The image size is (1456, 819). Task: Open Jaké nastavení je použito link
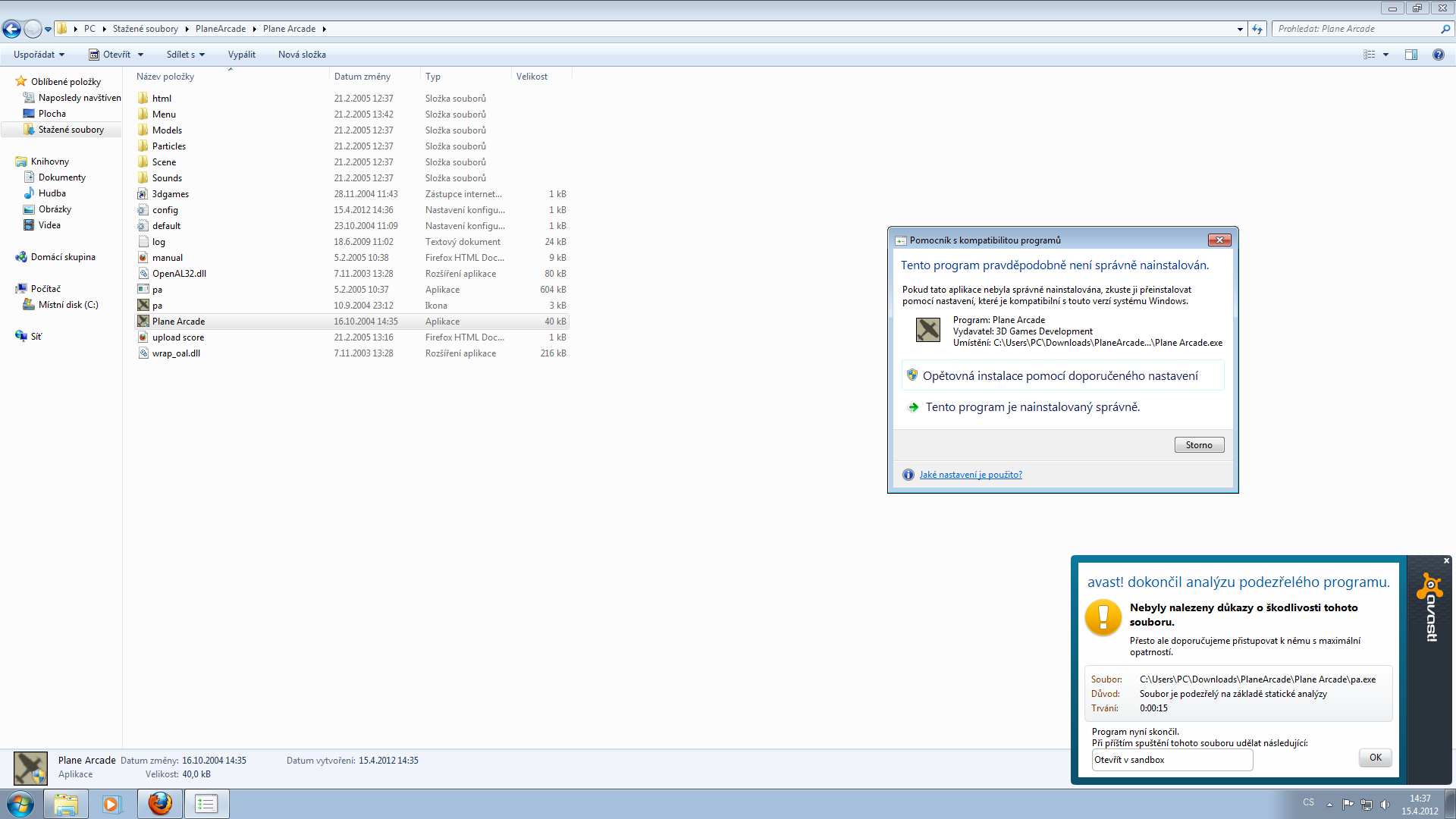[x=970, y=475]
